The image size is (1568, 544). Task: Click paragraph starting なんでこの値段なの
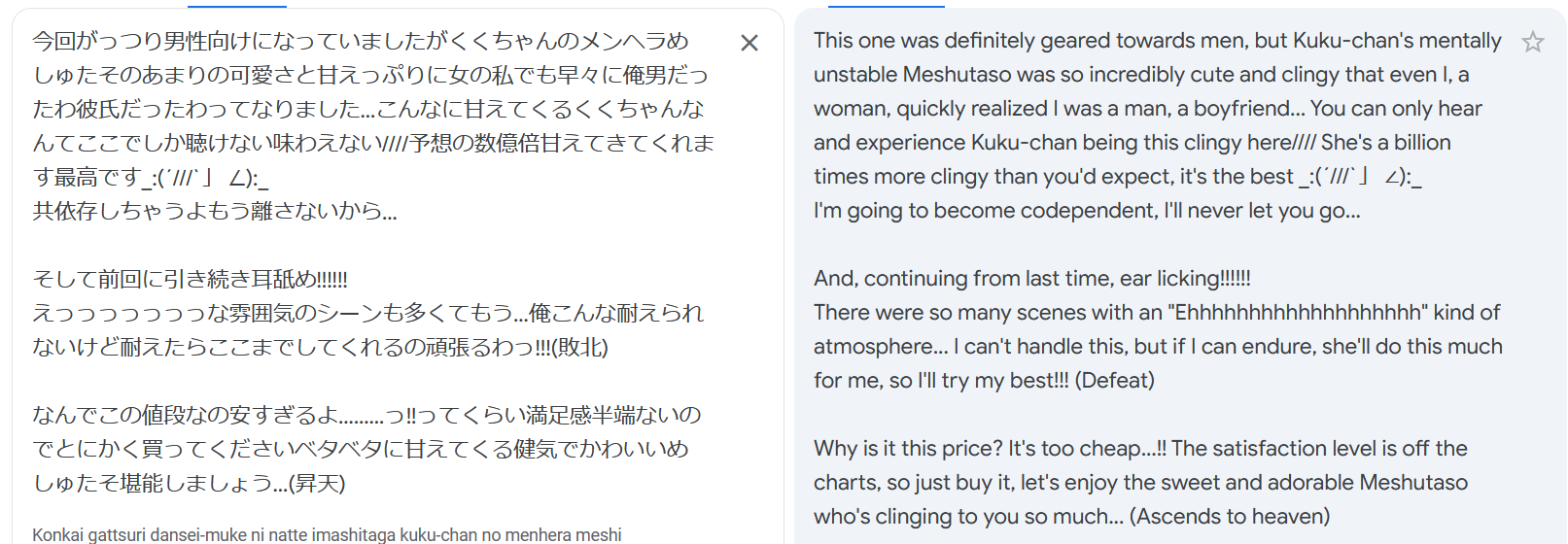(x=366, y=449)
